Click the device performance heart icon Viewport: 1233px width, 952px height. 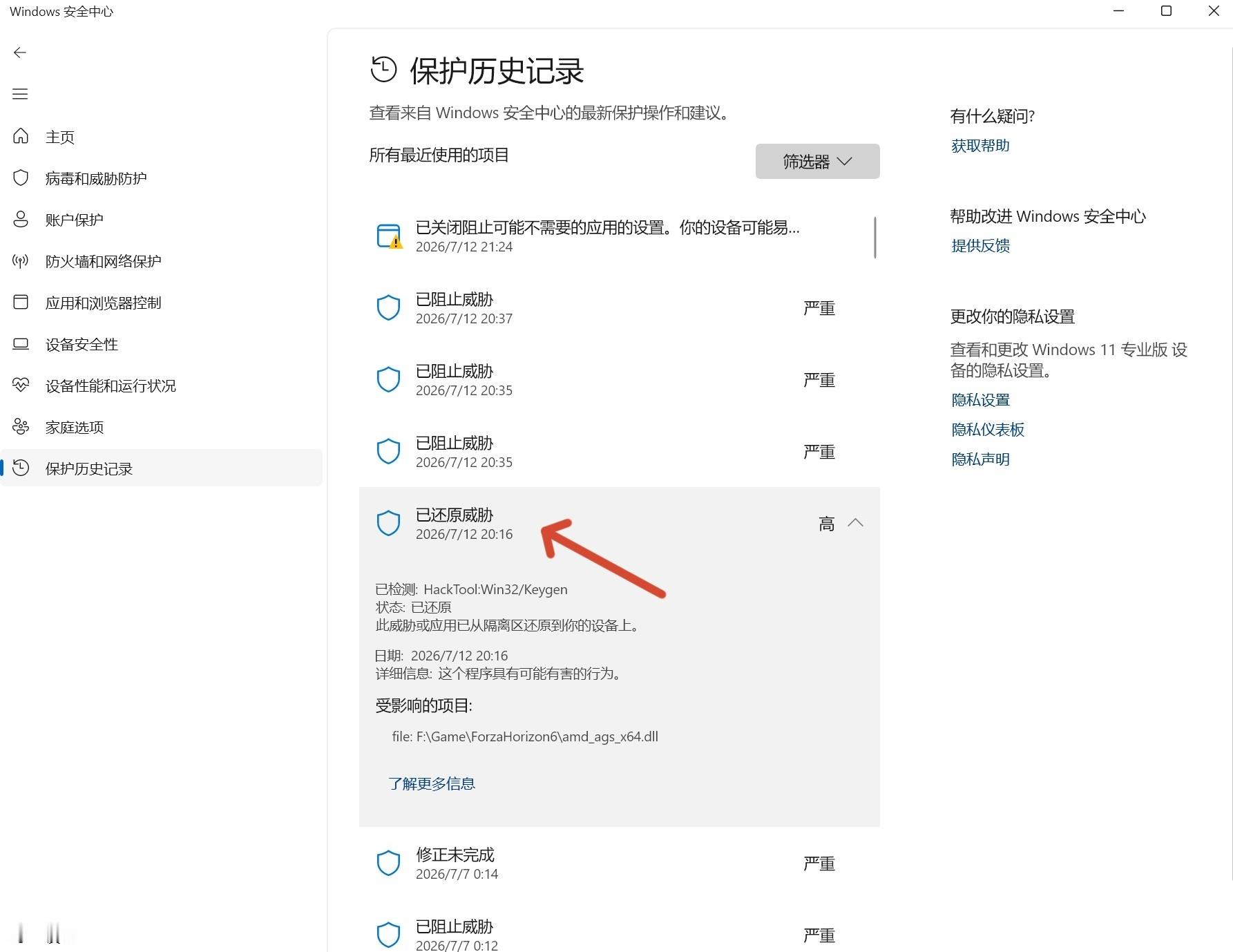[21, 385]
